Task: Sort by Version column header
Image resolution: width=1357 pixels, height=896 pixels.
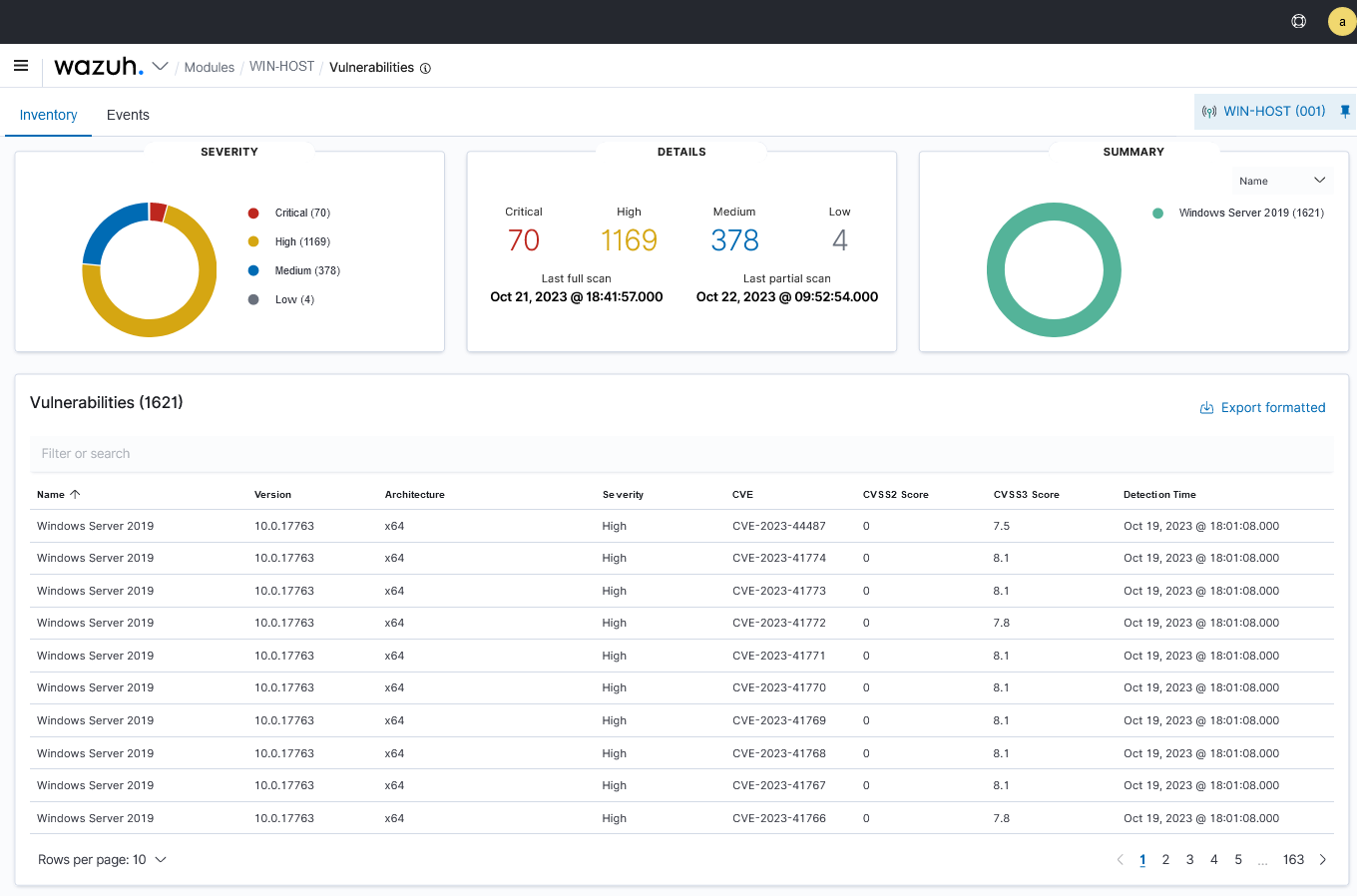Action: click(272, 495)
